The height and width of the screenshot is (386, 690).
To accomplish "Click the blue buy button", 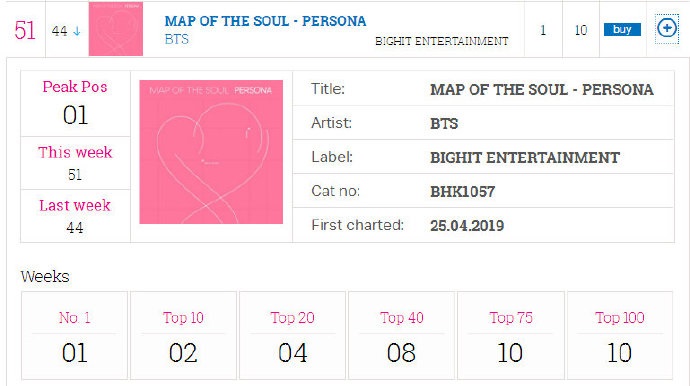I will [x=622, y=29].
